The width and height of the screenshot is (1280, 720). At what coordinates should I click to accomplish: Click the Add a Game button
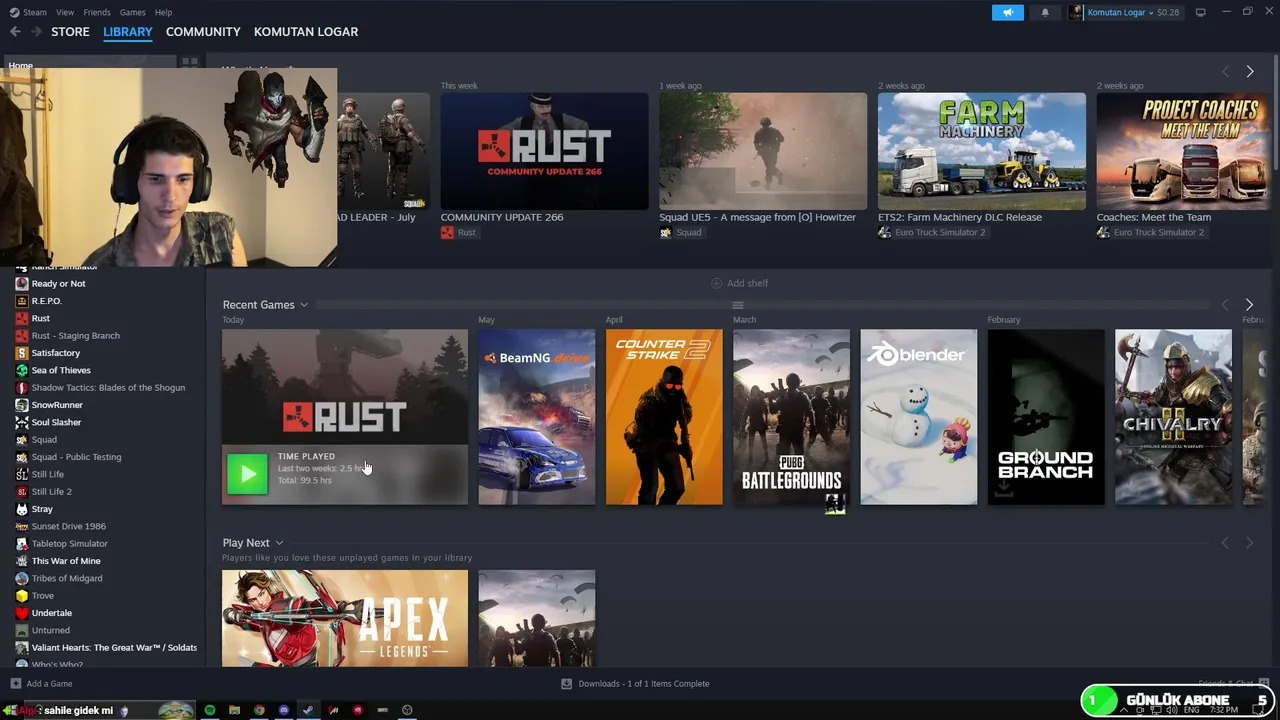click(41, 684)
